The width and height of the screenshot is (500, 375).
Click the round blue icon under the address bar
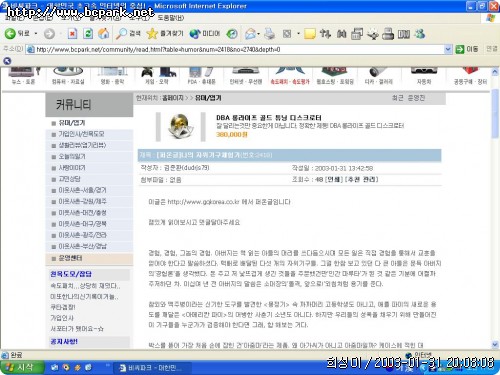tap(7, 61)
